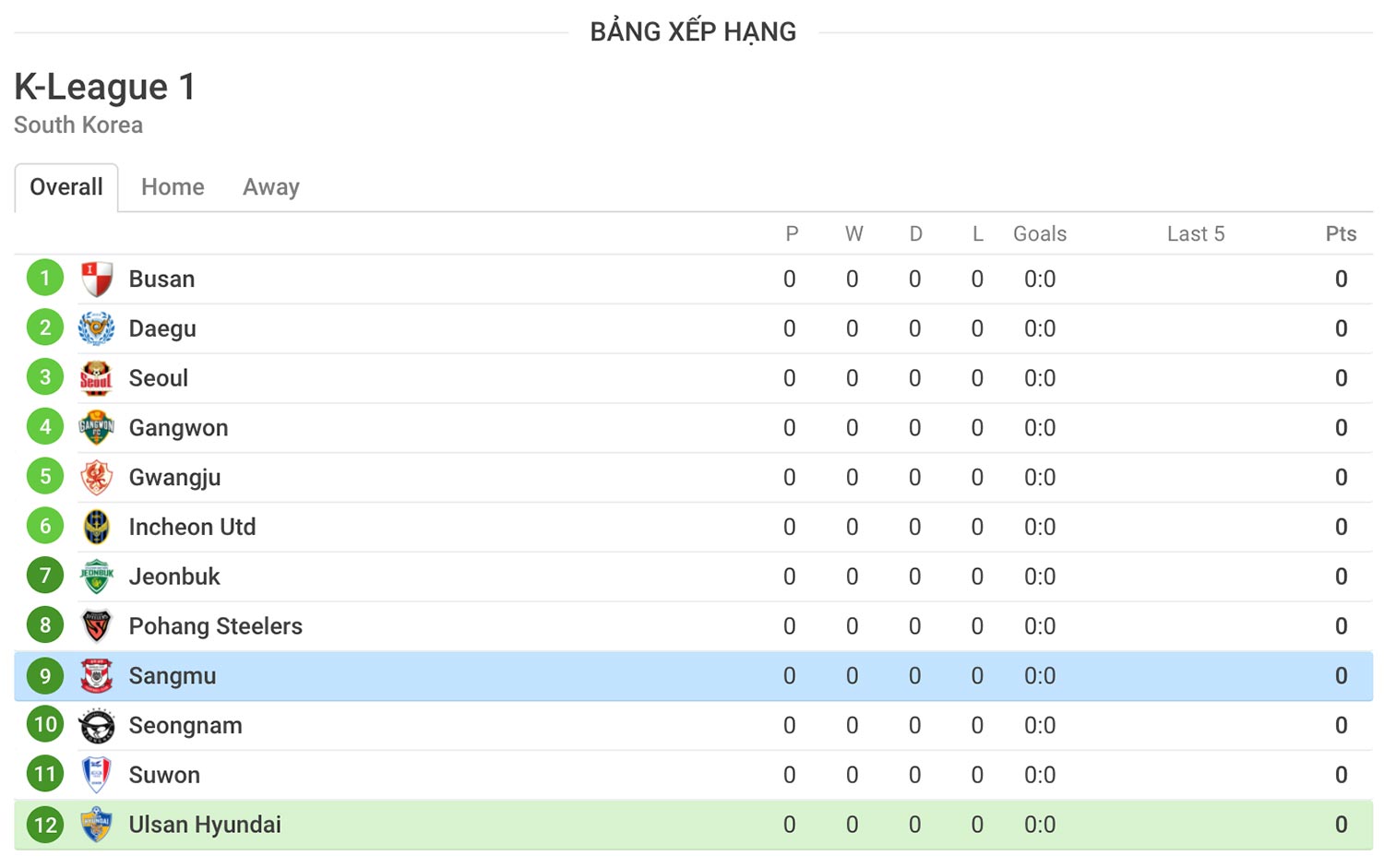Viewport: 1384px width, 868px height.
Task: Click the Busan club crest icon
Action: [97, 279]
